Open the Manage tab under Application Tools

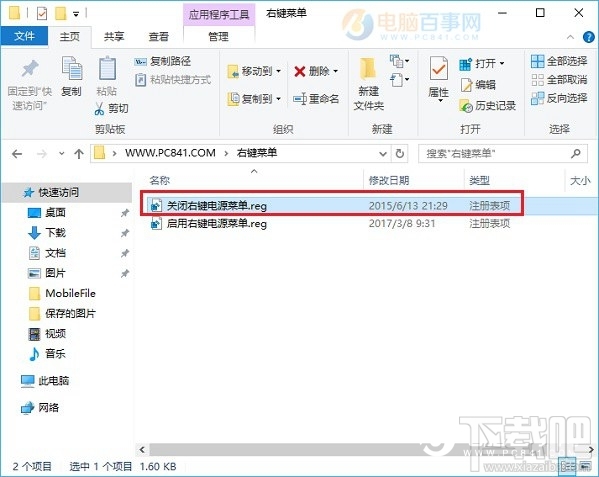pyautogui.click(x=219, y=36)
